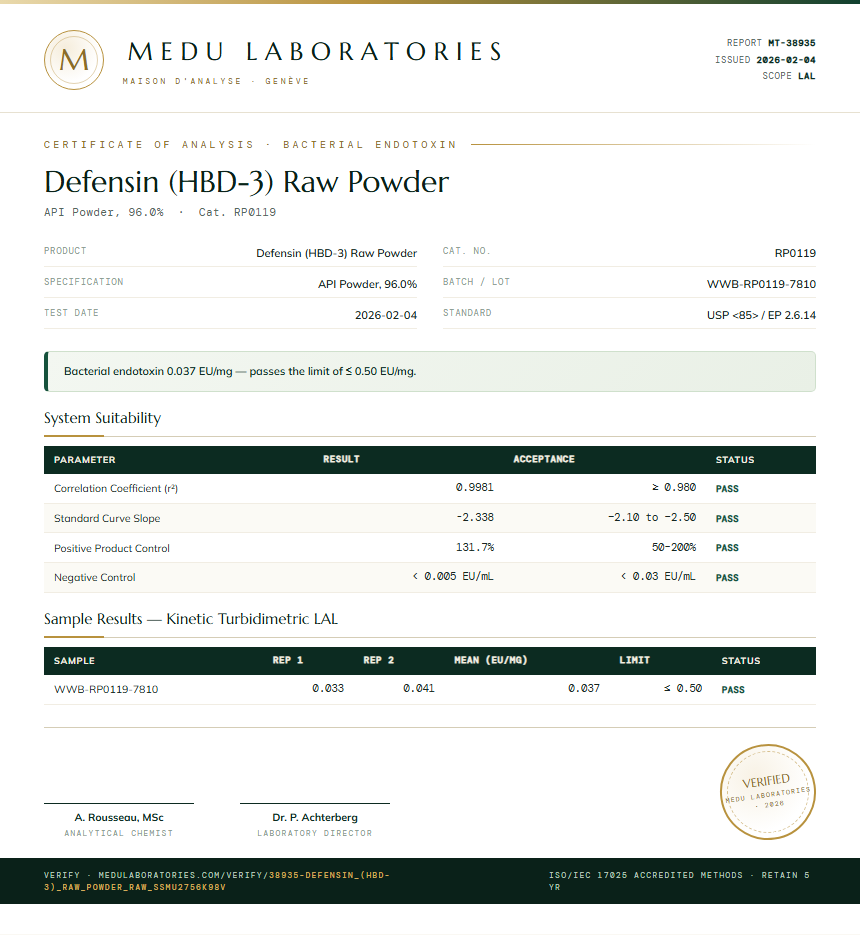Click the gold Verified seal stamp
Screen dimensions: 860x935
click(x=768, y=792)
